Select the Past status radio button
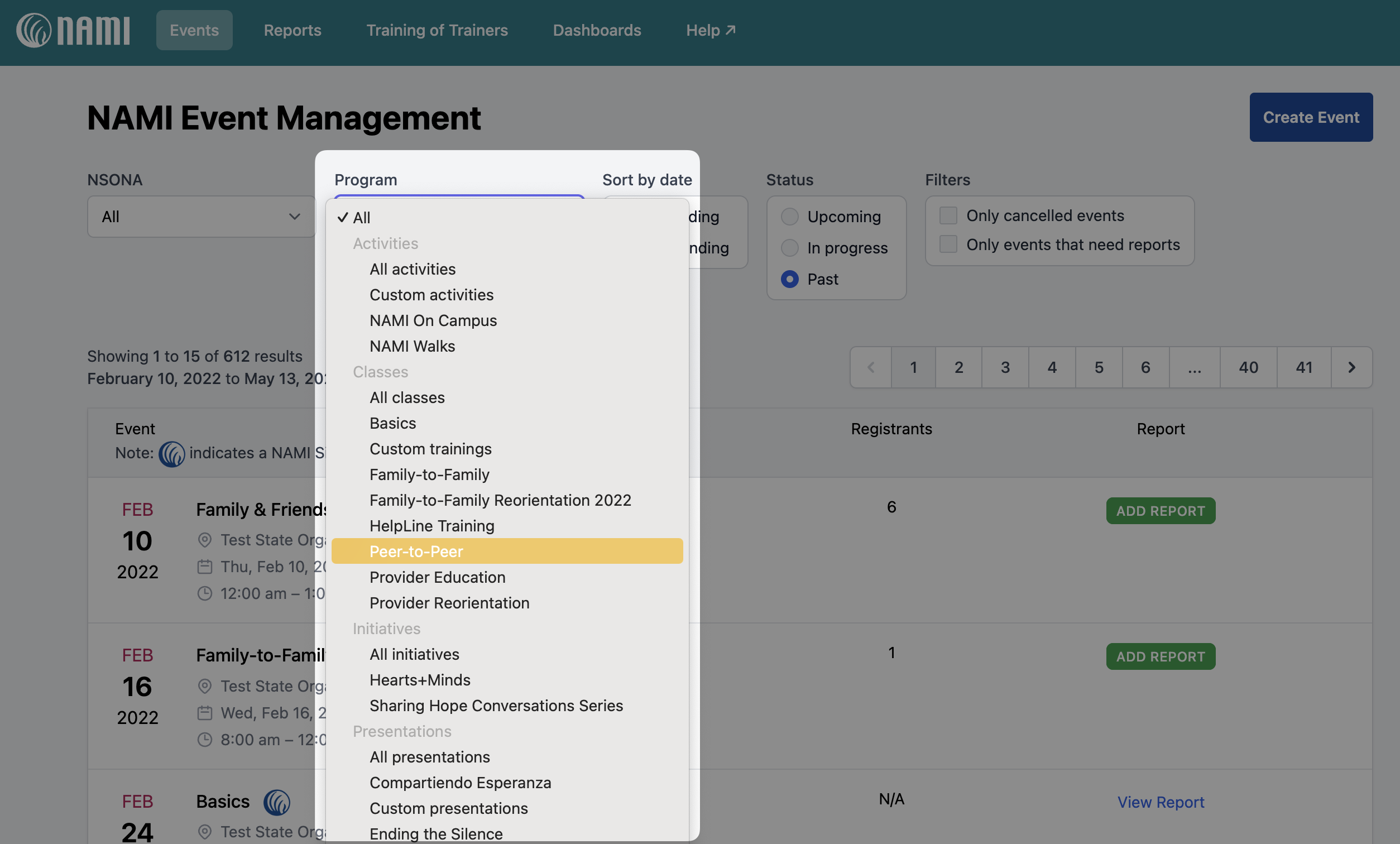 789,279
